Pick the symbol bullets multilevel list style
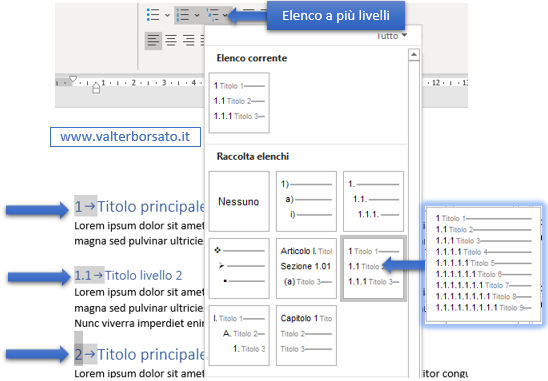The image size is (548, 381). 239,268
